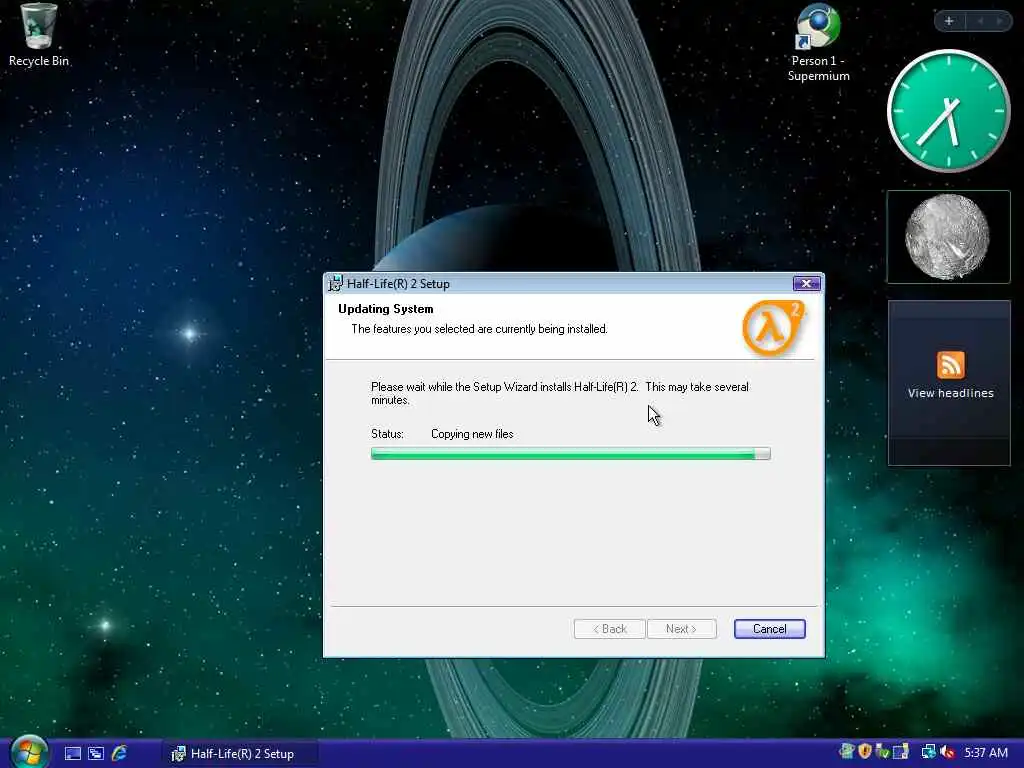Image resolution: width=1024 pixels, height=768 pixels.
Task: Open View headlines in the feed gadget
Action: coord(950,393)
